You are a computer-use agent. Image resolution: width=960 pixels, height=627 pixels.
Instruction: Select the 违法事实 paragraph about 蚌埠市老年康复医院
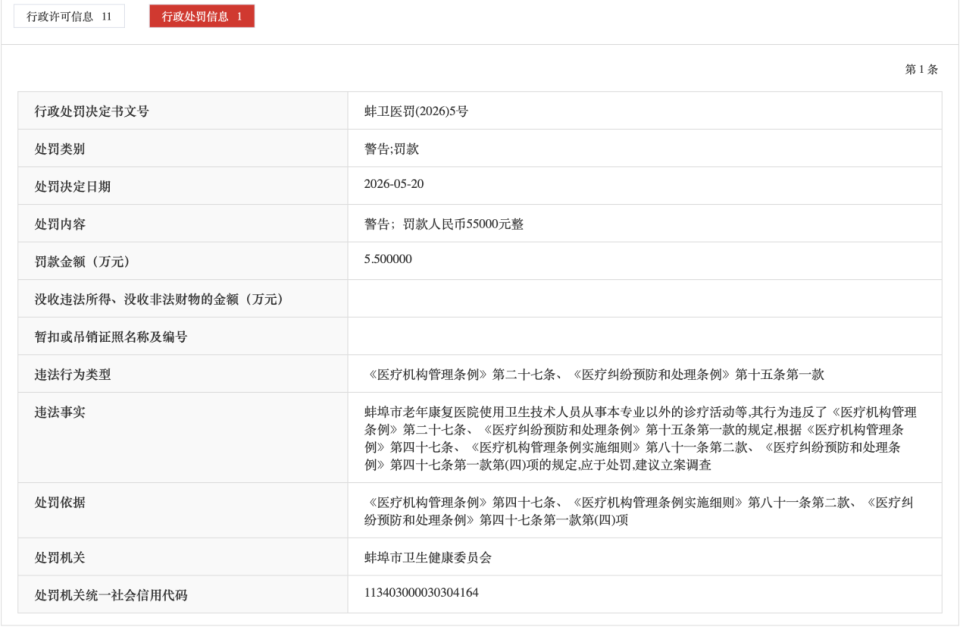click(x=640, y=438)
